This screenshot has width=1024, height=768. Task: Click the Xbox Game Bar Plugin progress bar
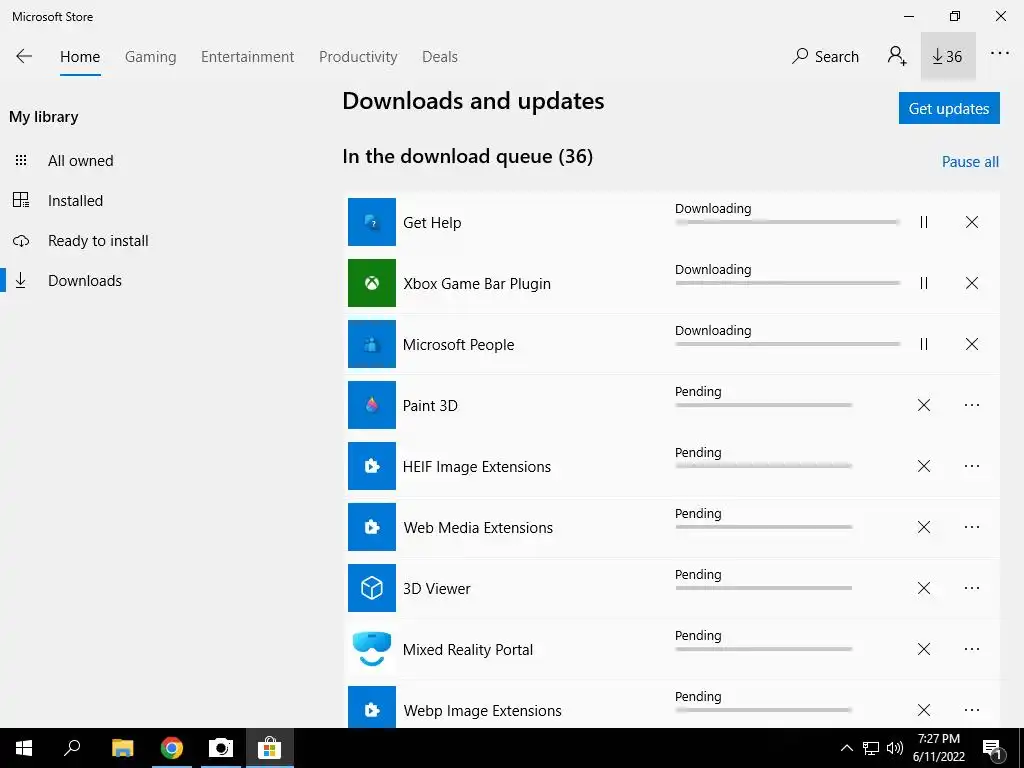tap(788, 283)
